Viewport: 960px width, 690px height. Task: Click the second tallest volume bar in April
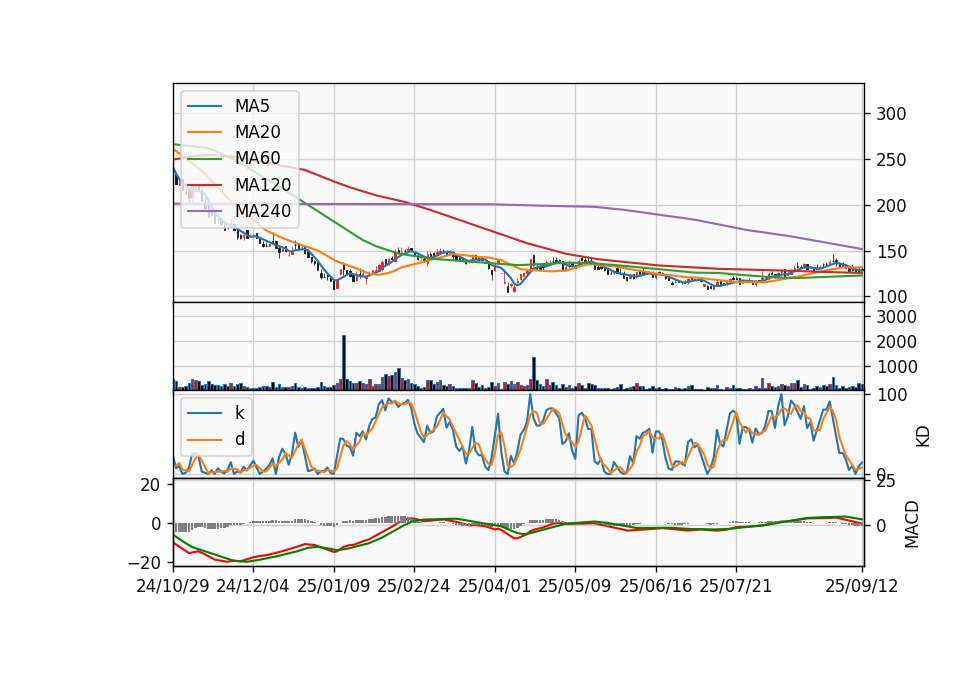click(534, 373)
